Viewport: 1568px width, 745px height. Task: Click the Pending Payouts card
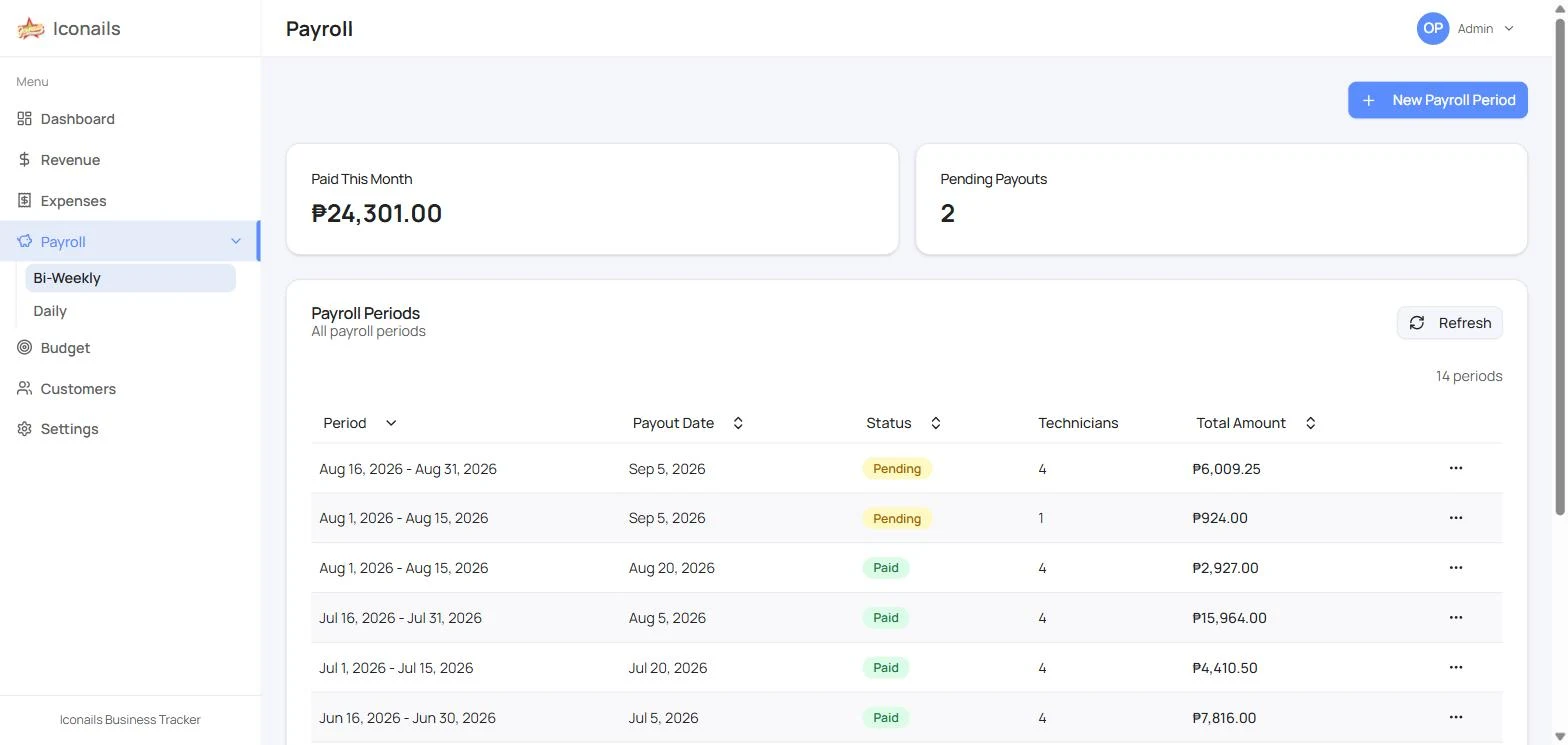[1221, 199]
